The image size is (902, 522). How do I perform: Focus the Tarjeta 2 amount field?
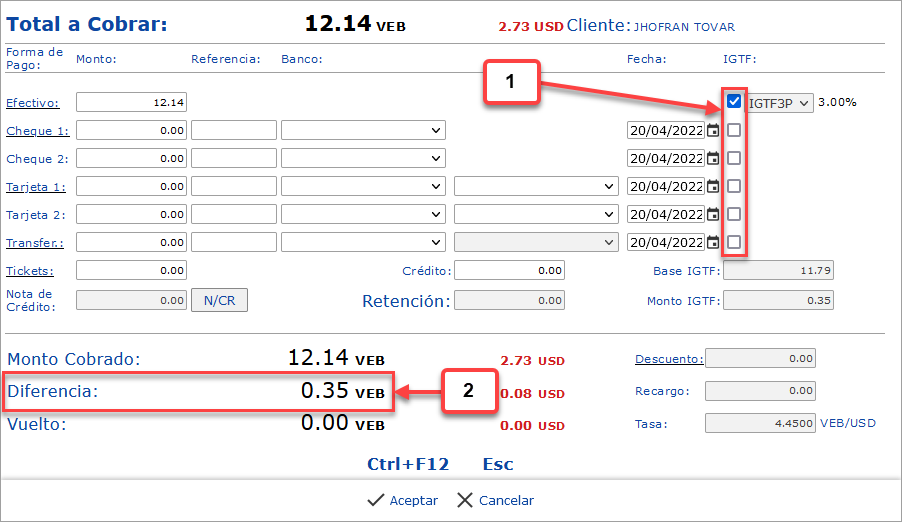pyautogui.click(x=131, y=214)
